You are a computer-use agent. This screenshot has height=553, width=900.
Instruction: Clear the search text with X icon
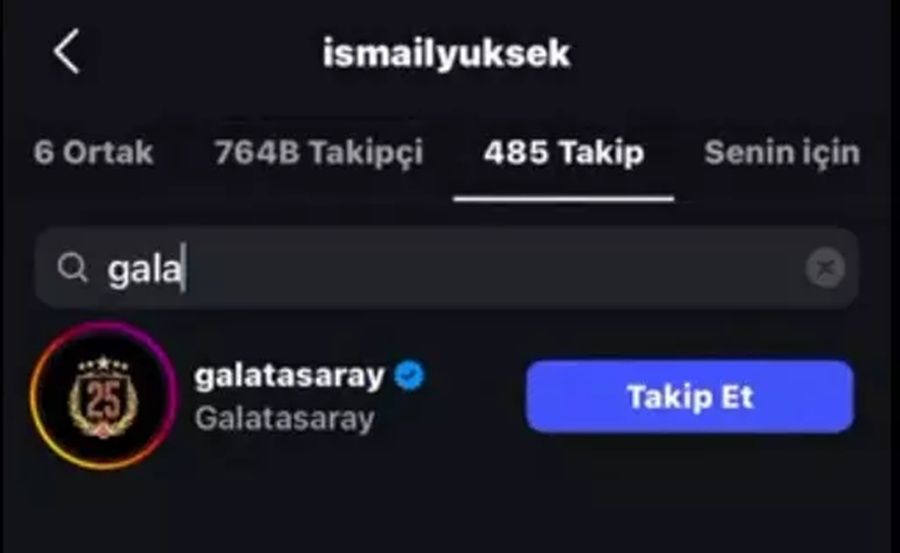tap(825, 268)
